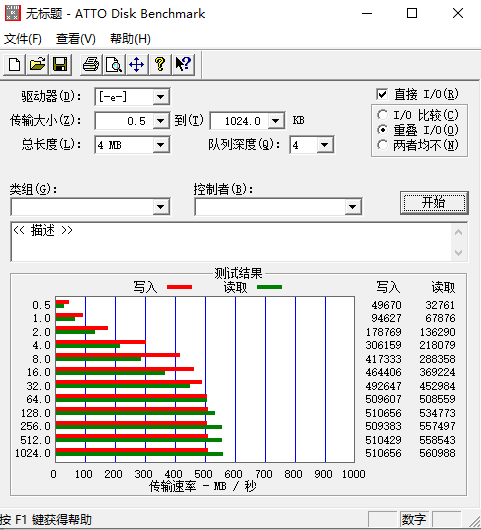Click the read value 534773

437,413
